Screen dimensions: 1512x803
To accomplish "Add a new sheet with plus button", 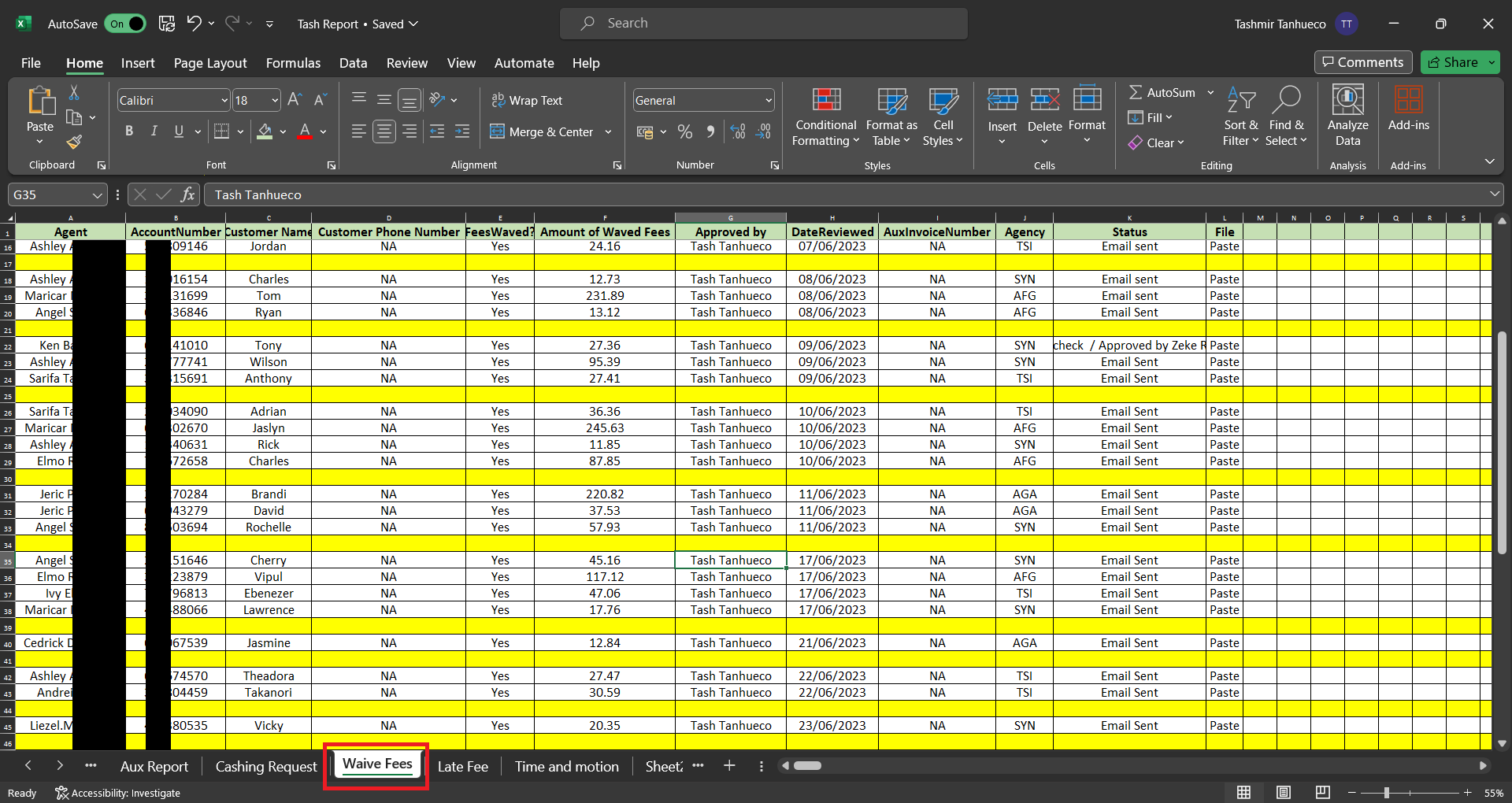I will [729, 765].
